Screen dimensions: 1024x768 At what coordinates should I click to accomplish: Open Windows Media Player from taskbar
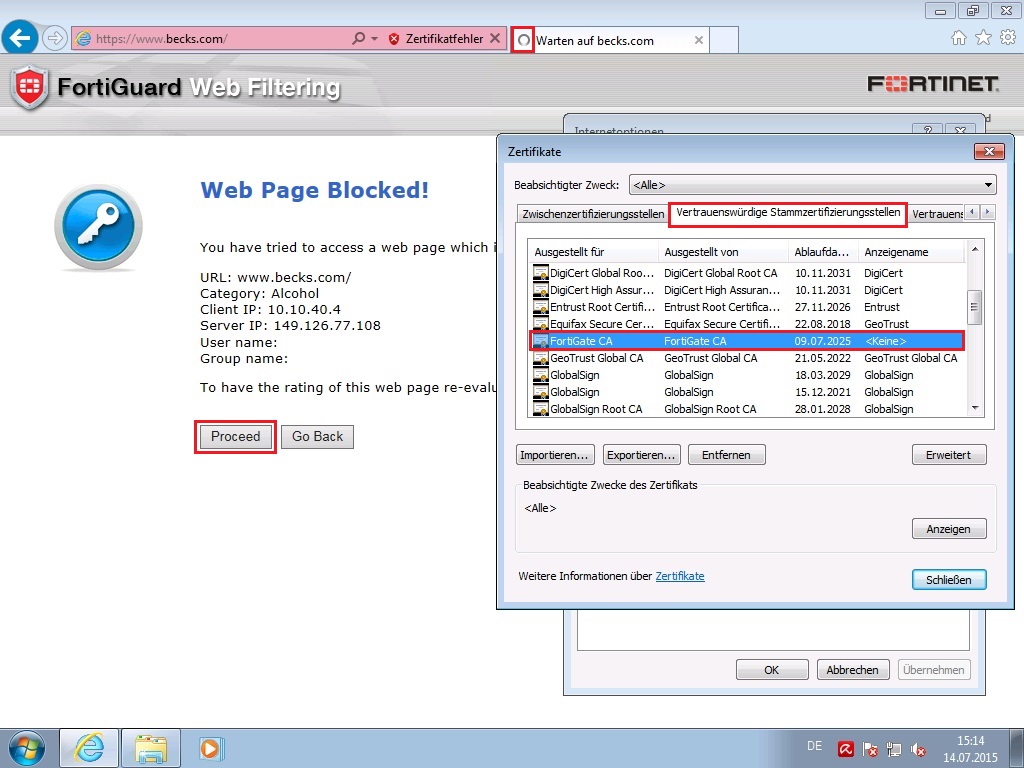211,748
